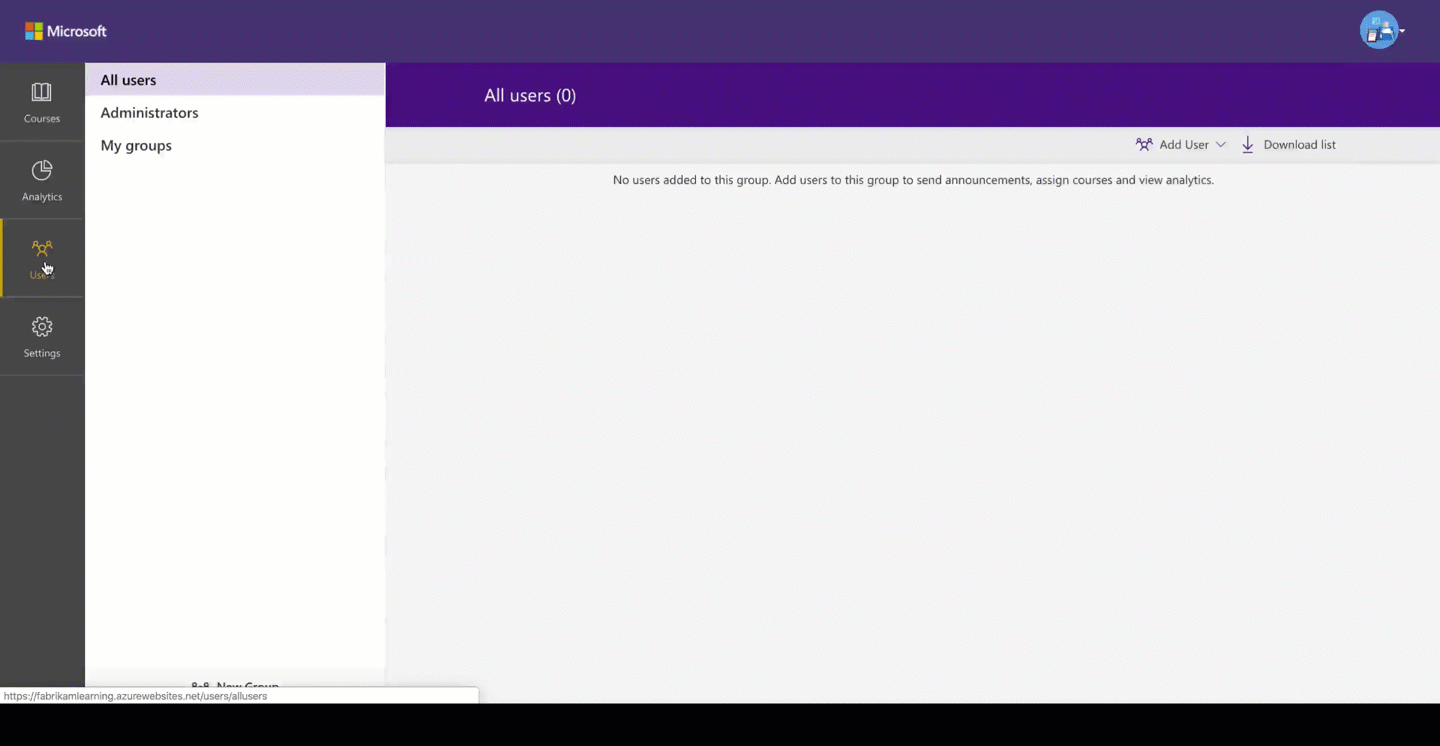Click the empty group instructions message
The image size is (1440, 746).
(x=913, y=180)
